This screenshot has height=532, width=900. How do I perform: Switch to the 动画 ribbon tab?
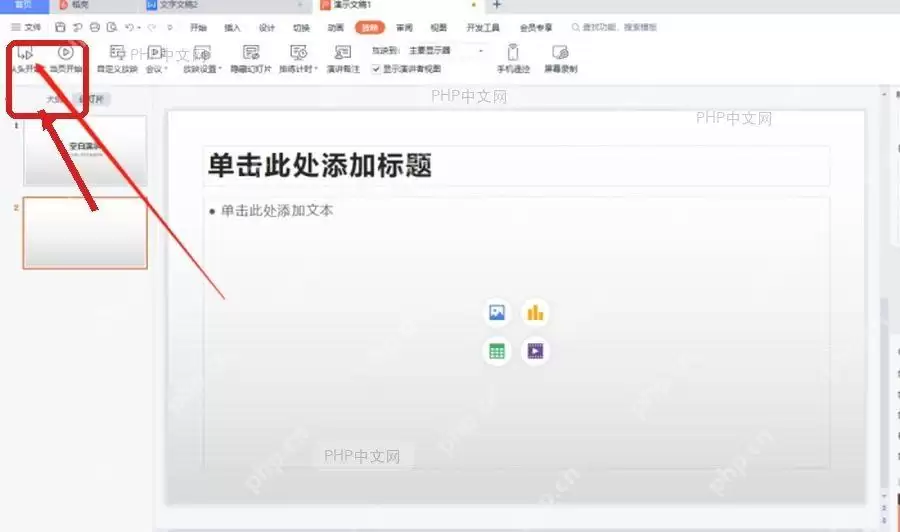tap(336, 28)
